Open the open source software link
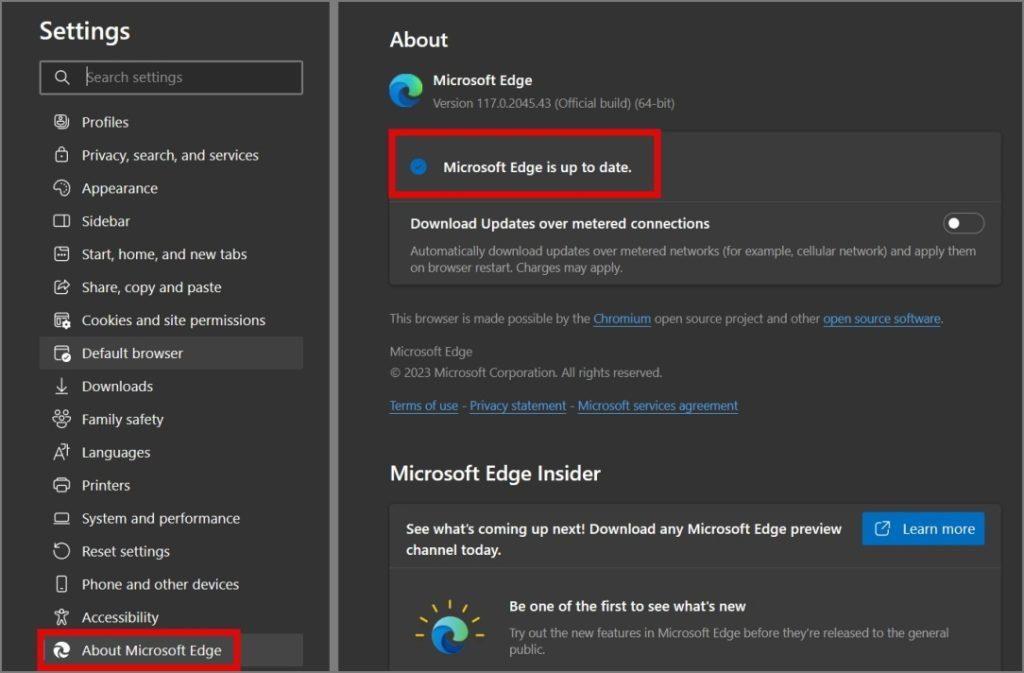Image resolution: width=1024 pixels, height=673 pixels. coord(882,319)
